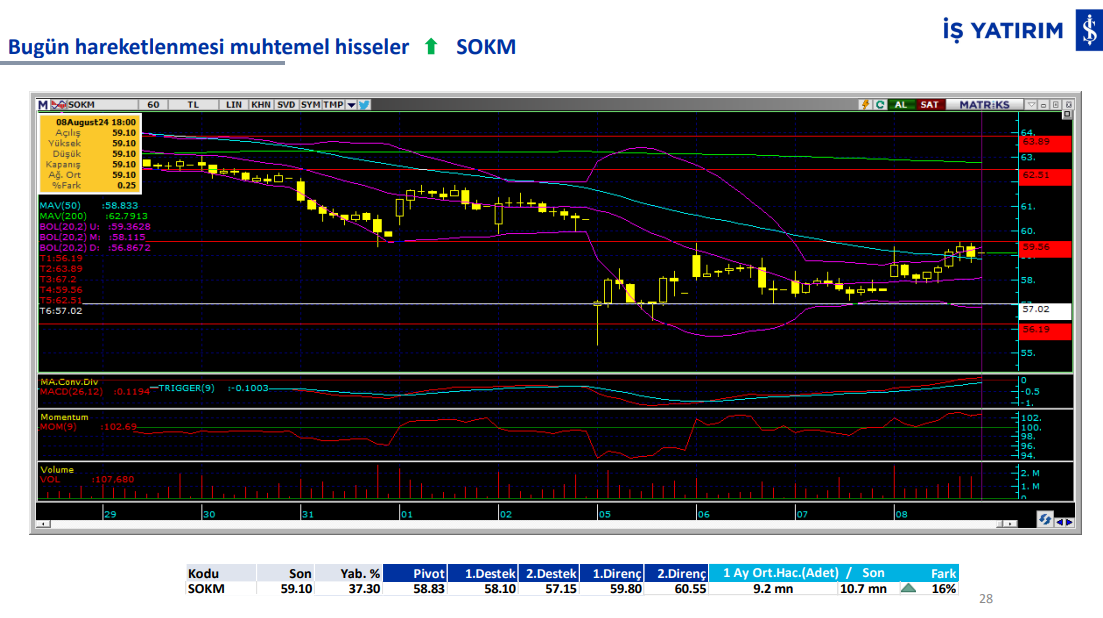Click the scroll-left arrow at chart bottom right

(x=1059, y=520)
